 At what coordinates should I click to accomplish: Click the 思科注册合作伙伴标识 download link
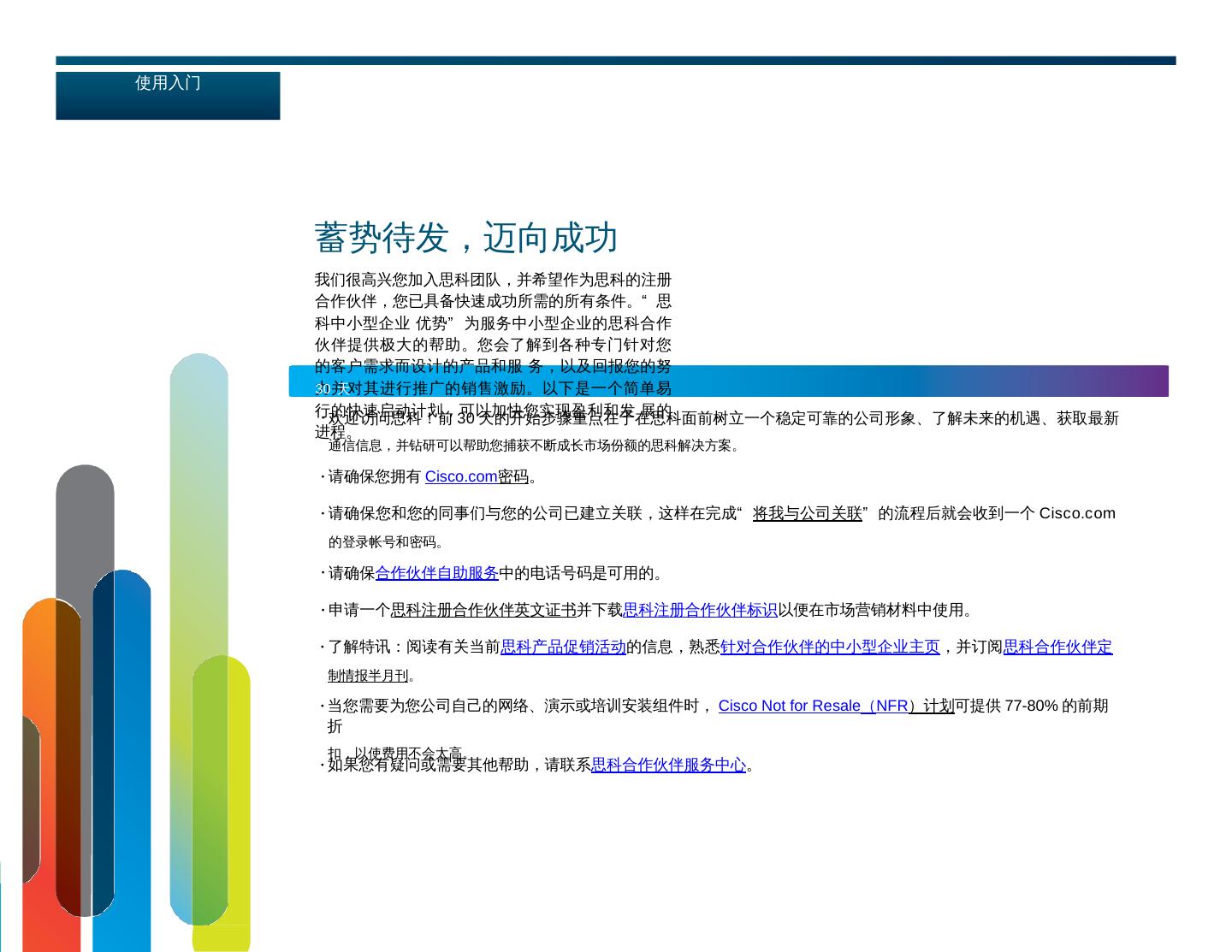pos(700,610)
